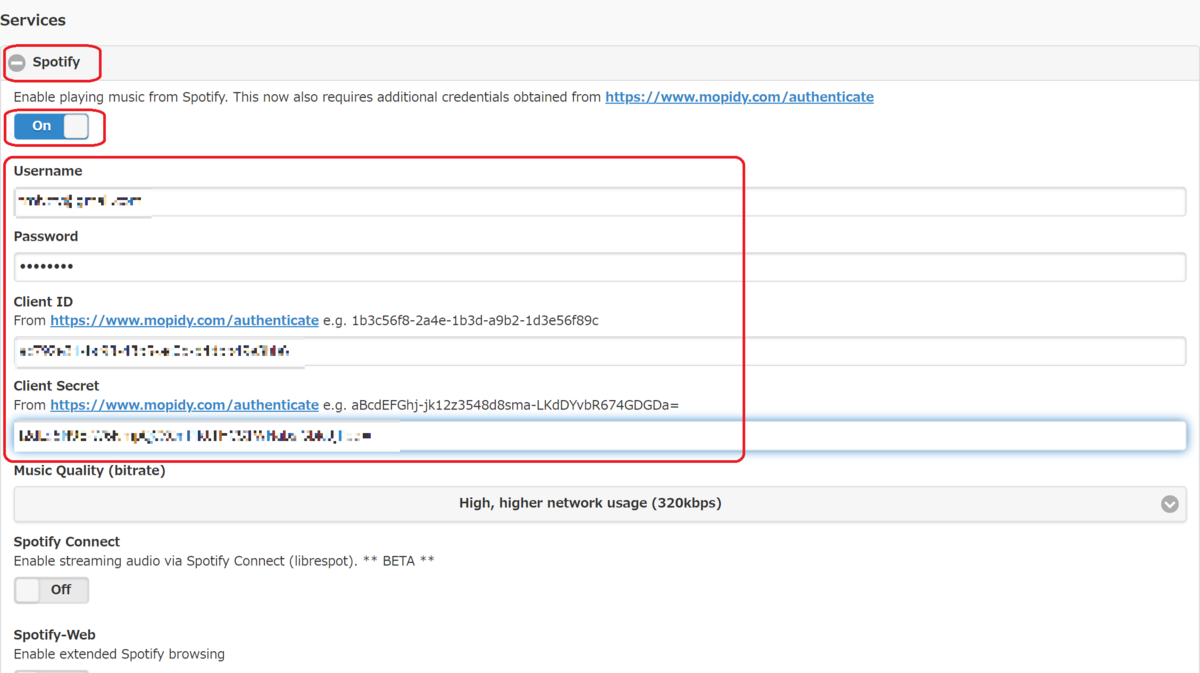The height and width of the screenshot is (673, 1200).
Task: Click the Spotify section header label
Action: pos(56,62)
